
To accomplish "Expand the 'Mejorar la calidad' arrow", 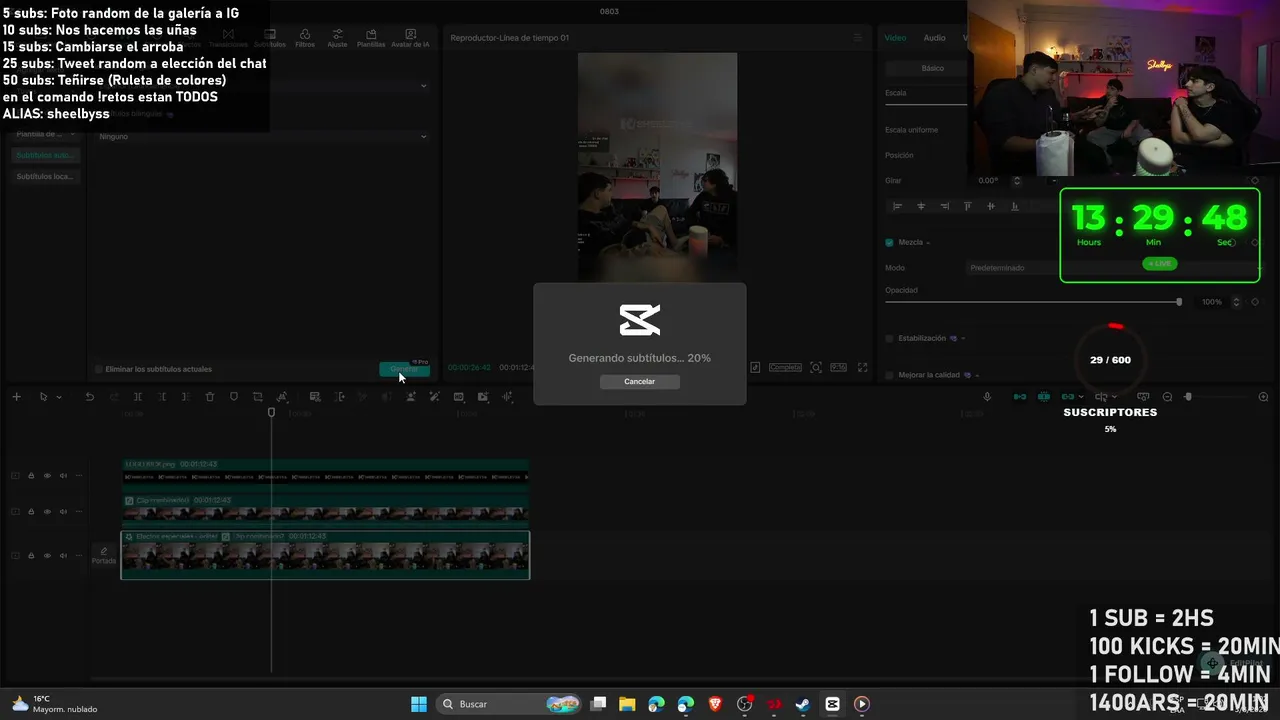I will (x=977, y=375).
